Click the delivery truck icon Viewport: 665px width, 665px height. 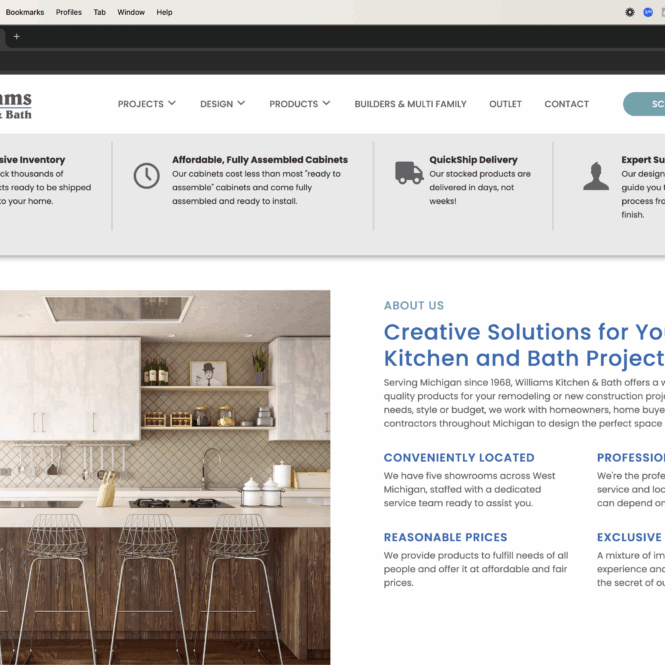point(408,173)
